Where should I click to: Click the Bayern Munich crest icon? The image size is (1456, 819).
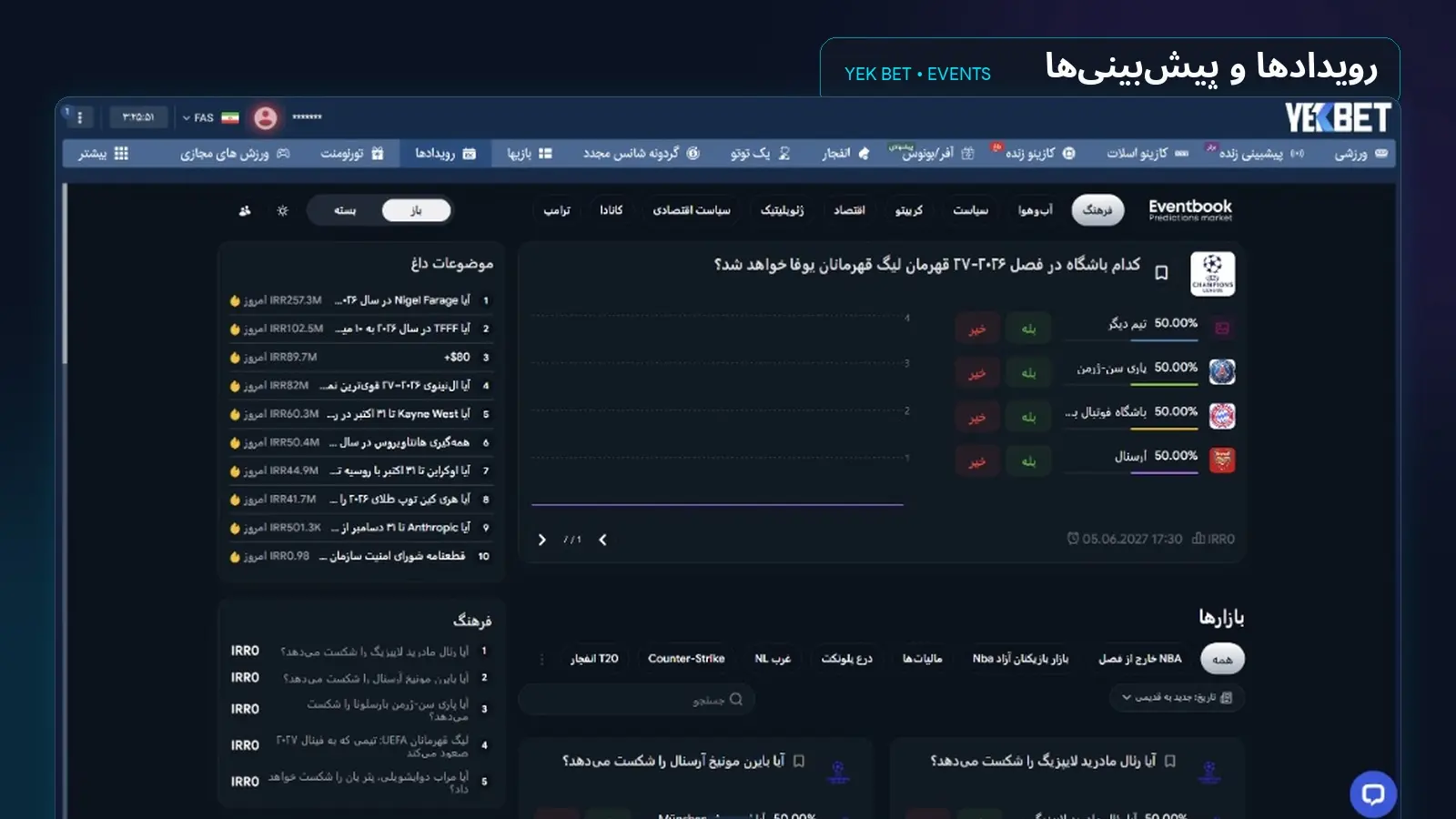[x=1221, y=416]
